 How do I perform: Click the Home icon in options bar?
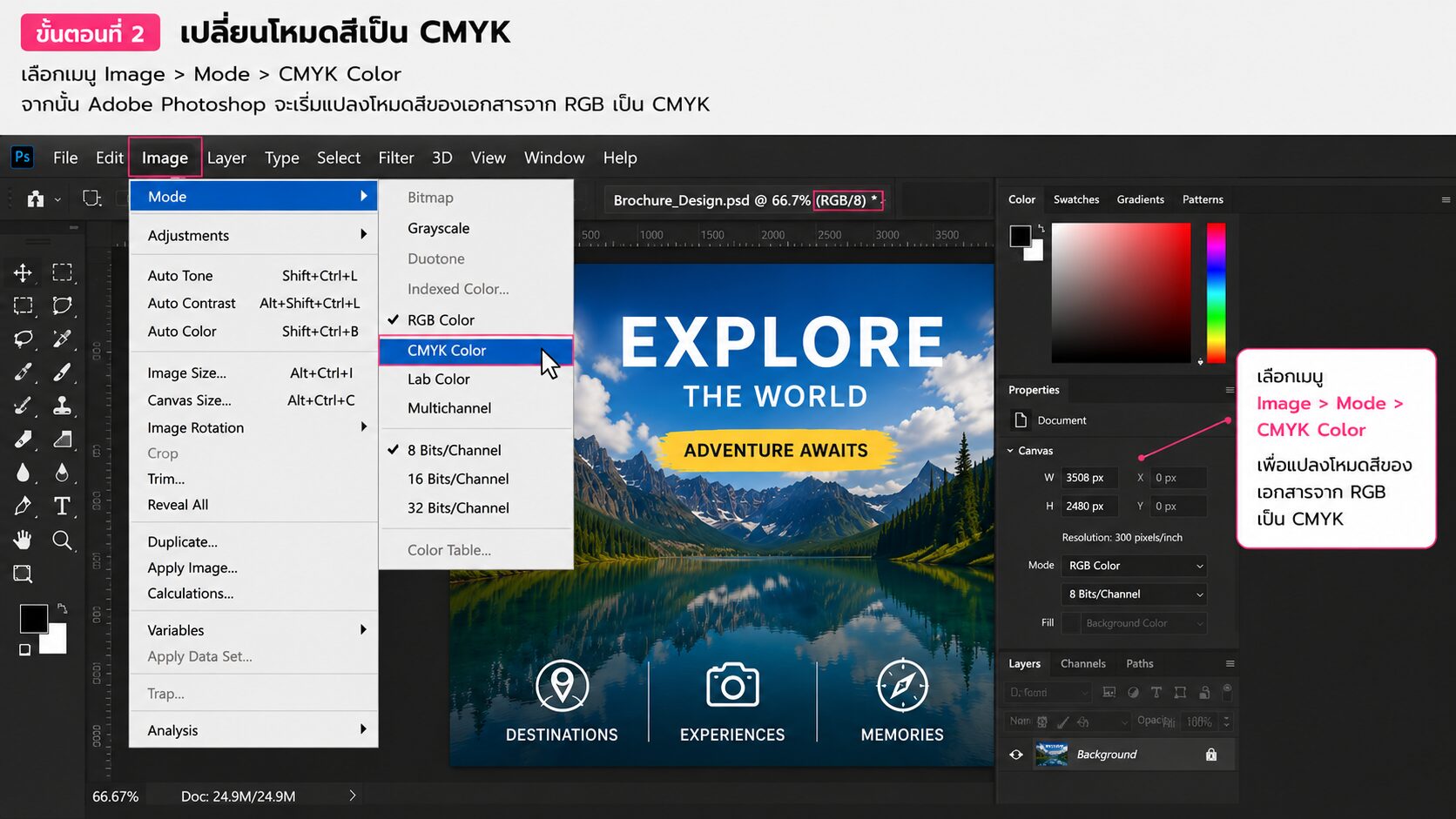click(x=35, y=198)
